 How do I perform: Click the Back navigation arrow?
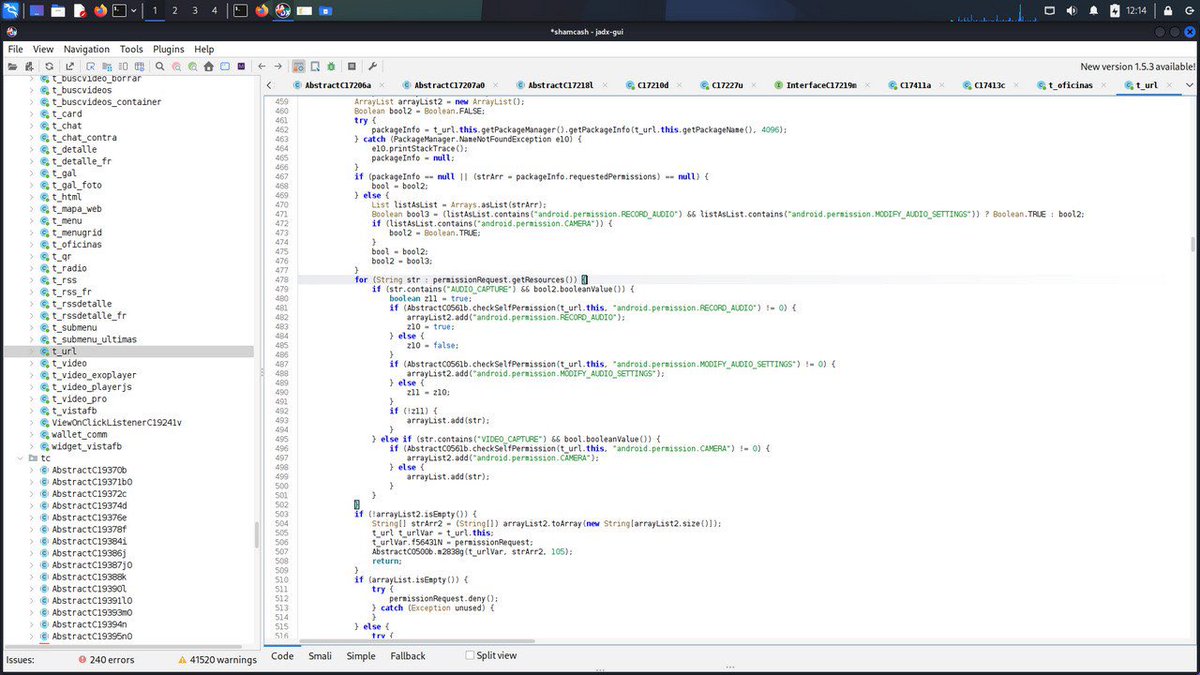click(x=261, y=66)
